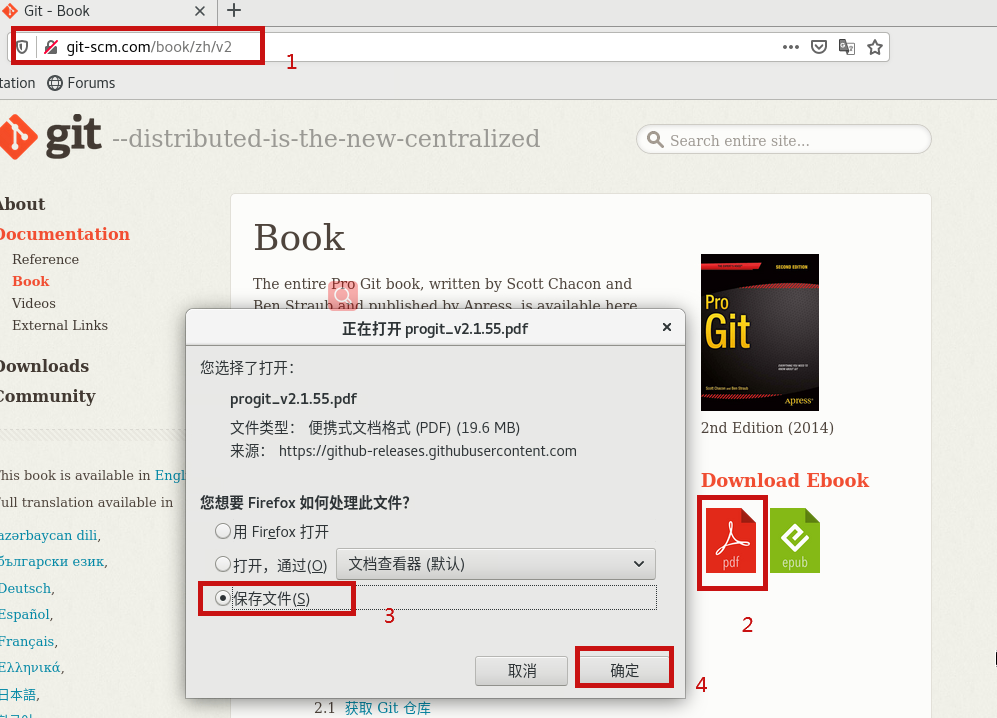Select the Save File radio option
Screen dimensions: 997x718
(x=223, y=598)
